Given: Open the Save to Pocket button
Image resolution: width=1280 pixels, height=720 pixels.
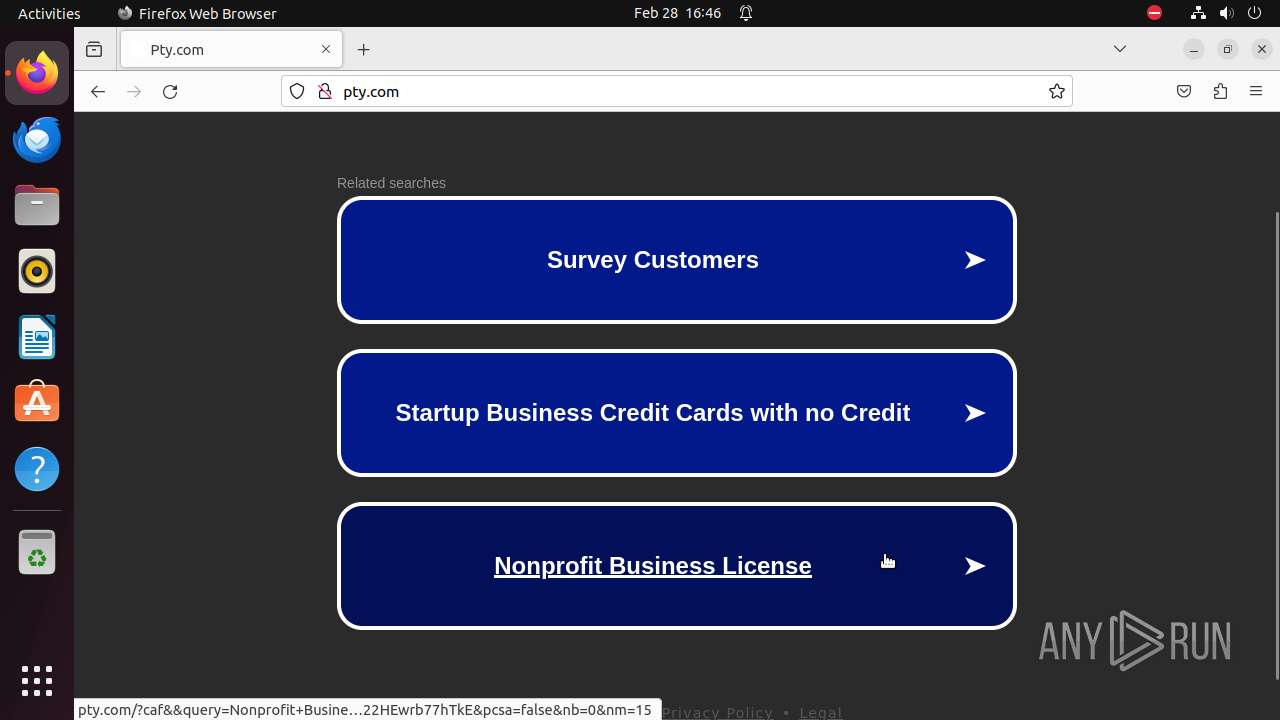Looking at the screenshot, I should 1184,91.
